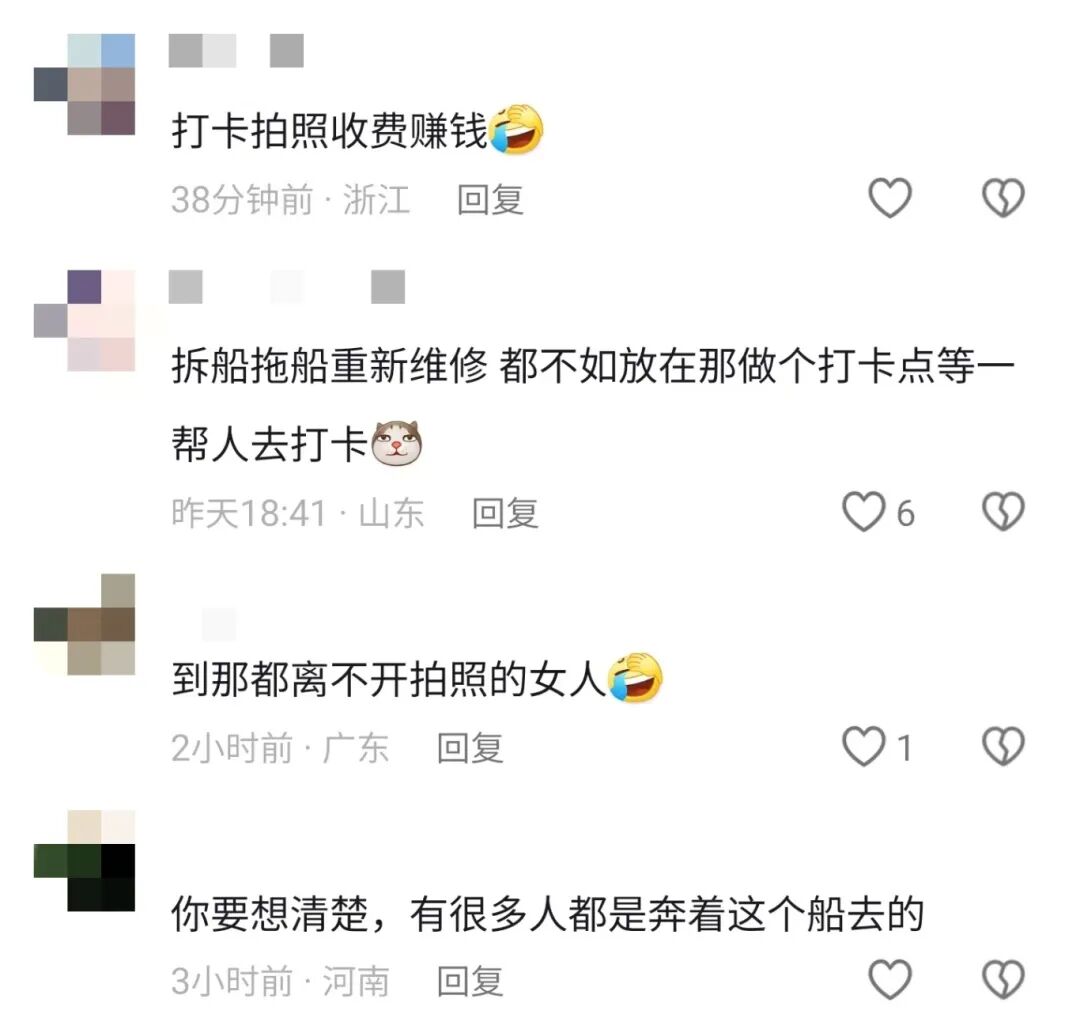Reply to the 3小时前 河南 comment
The height and width of the screenshot is (1033, 1080).
pyautogui.click(x=470, y=981)
